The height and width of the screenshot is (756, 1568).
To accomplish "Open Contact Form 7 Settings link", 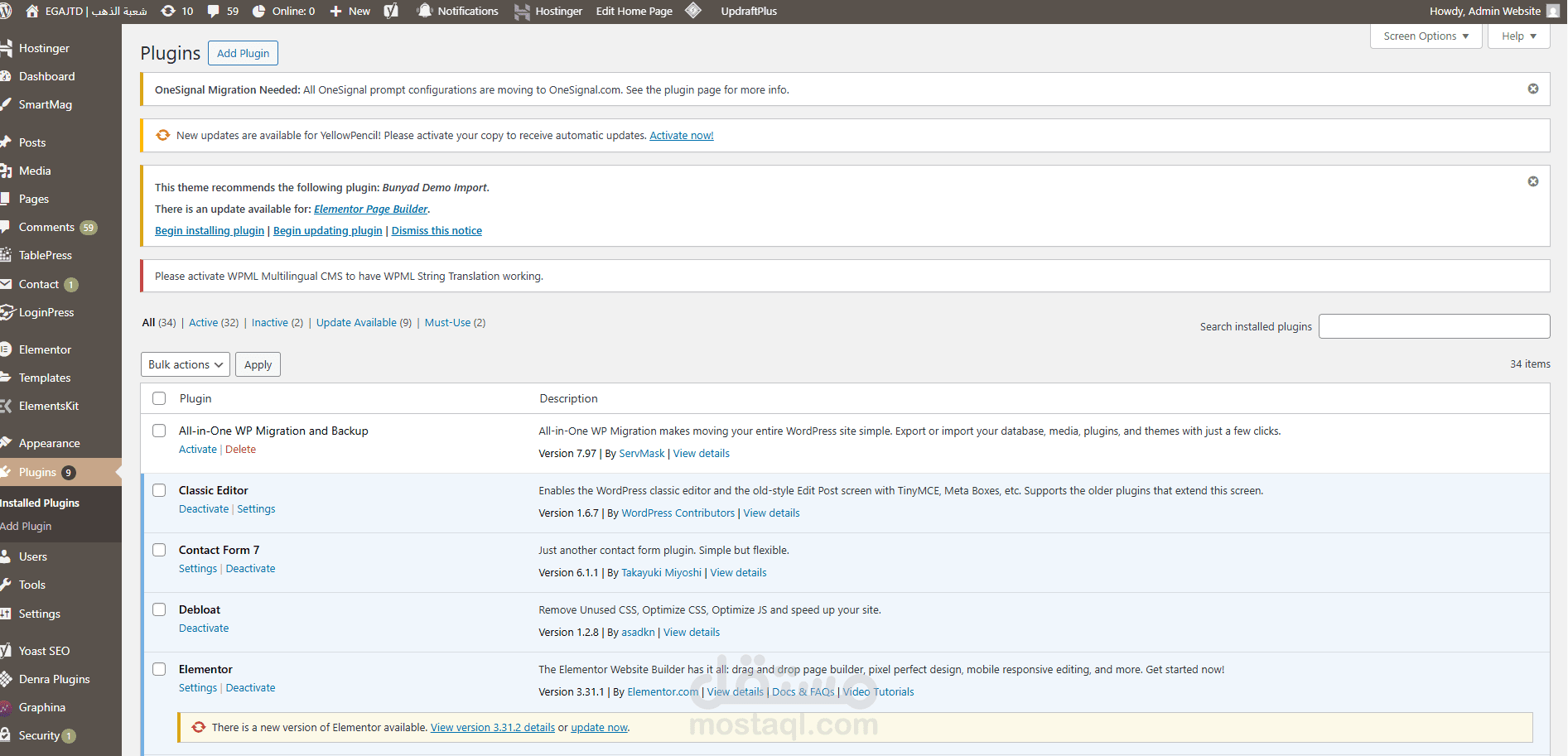I will tap(198, 569).
